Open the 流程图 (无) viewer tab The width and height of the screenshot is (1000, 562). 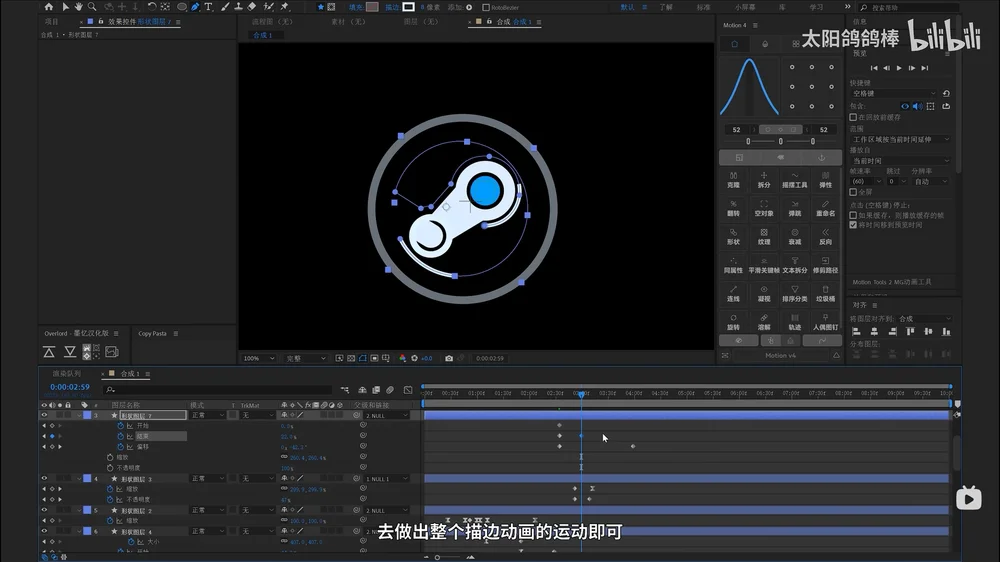[x=272, y=22]
